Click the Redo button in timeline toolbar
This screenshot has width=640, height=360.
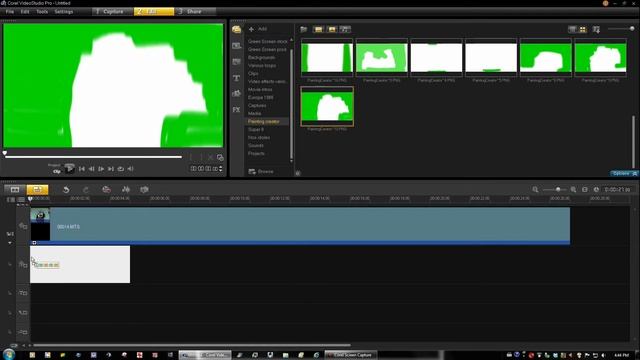pyautogui.click(x=86, y=189)
